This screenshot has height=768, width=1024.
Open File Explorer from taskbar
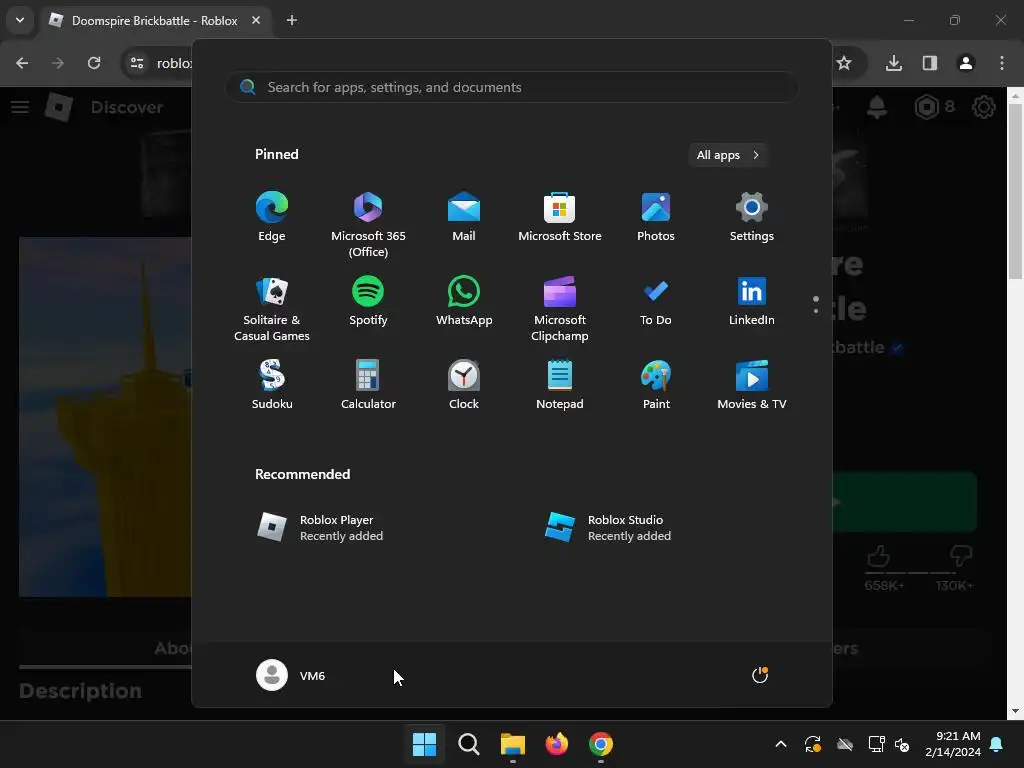point(513,744)
